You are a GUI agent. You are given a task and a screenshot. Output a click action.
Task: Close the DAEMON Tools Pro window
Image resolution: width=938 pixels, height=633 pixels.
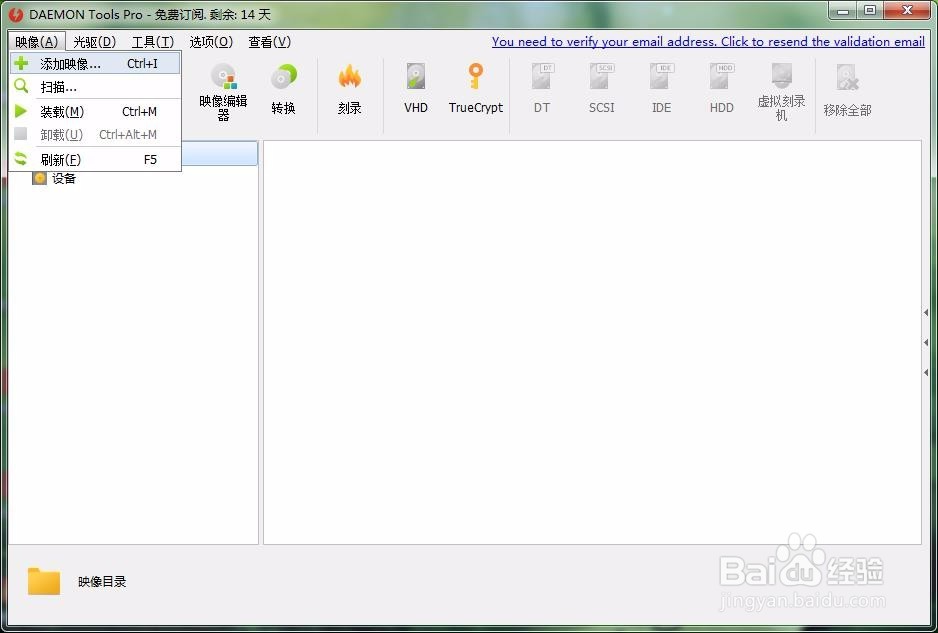point(907,11)
